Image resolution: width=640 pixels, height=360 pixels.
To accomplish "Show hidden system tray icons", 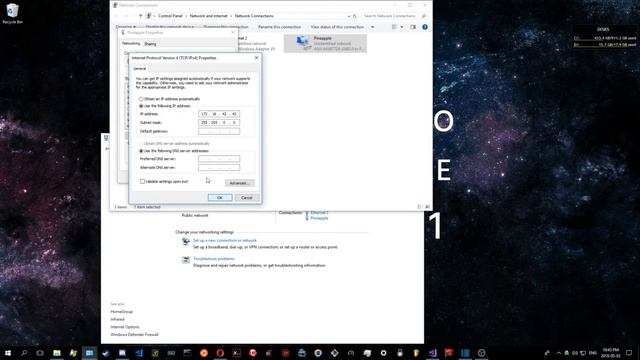I will point(559,353).
